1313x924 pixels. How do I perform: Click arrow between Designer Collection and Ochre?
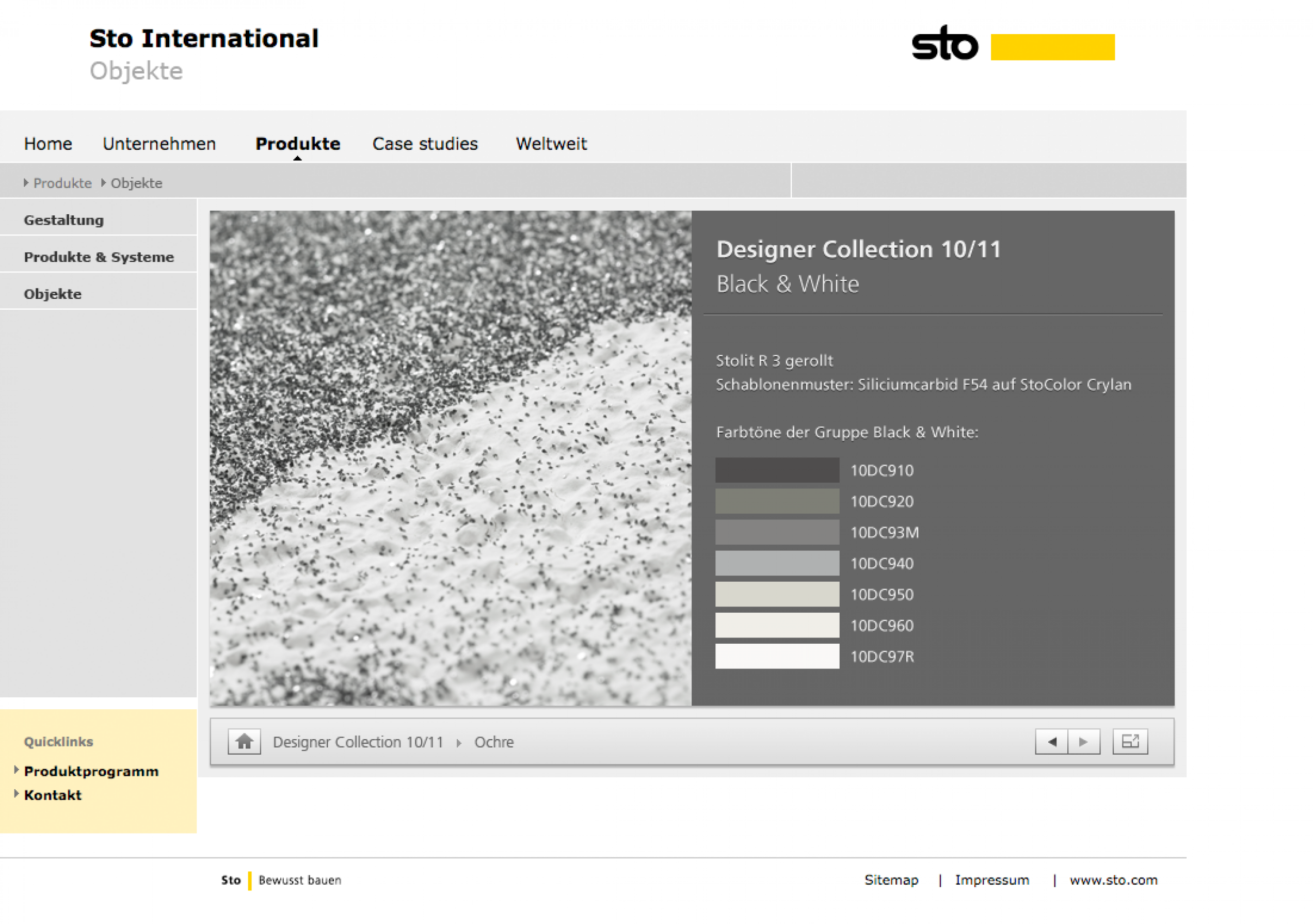click(x=459, y=743)
